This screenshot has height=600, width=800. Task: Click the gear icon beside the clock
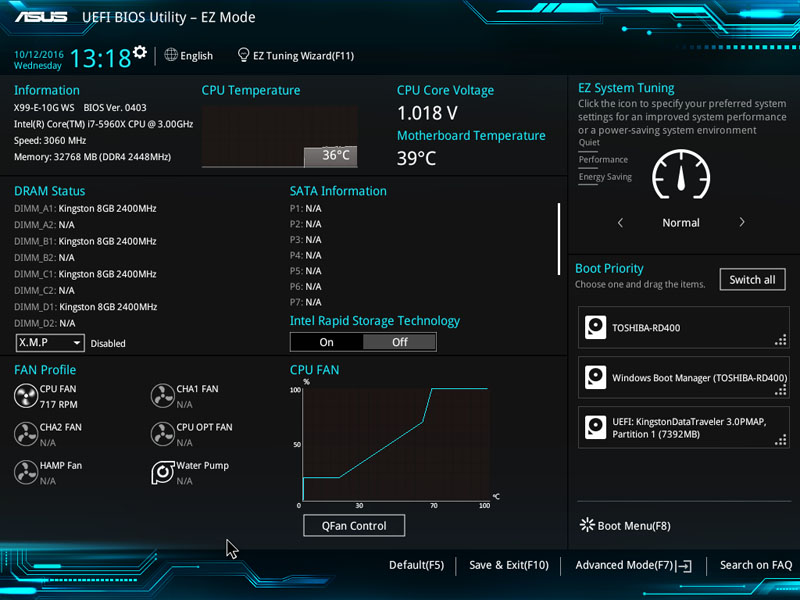pyautogui.click(x=140, y=52)
